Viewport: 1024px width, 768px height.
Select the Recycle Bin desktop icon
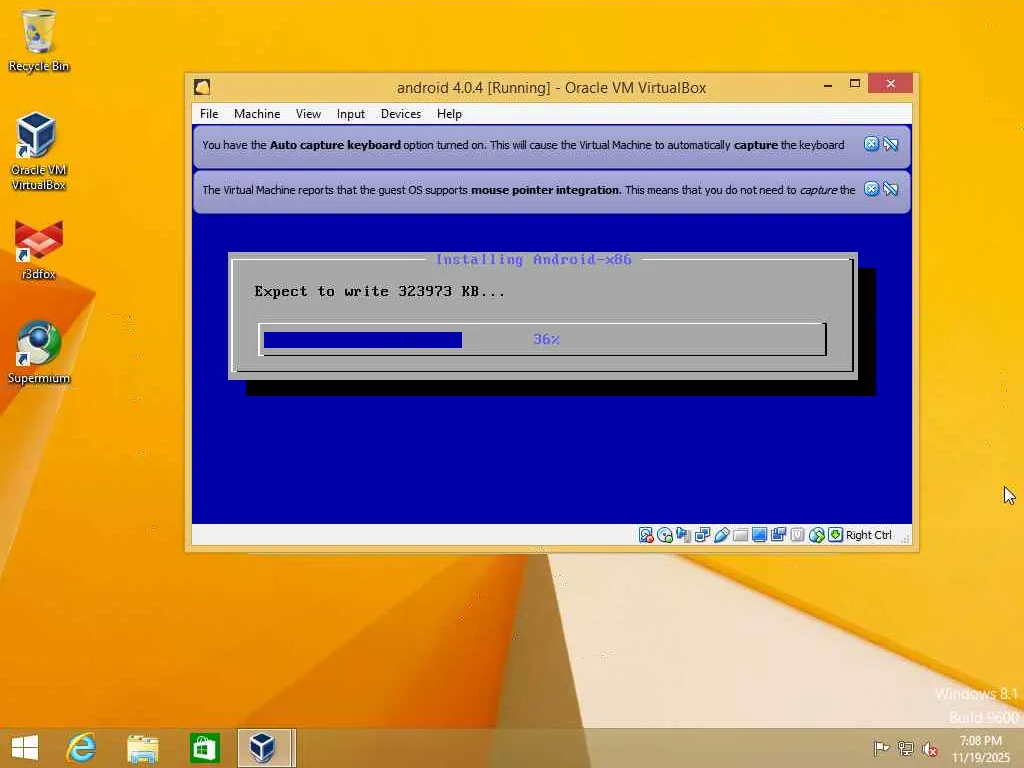[x=39, y=41]
